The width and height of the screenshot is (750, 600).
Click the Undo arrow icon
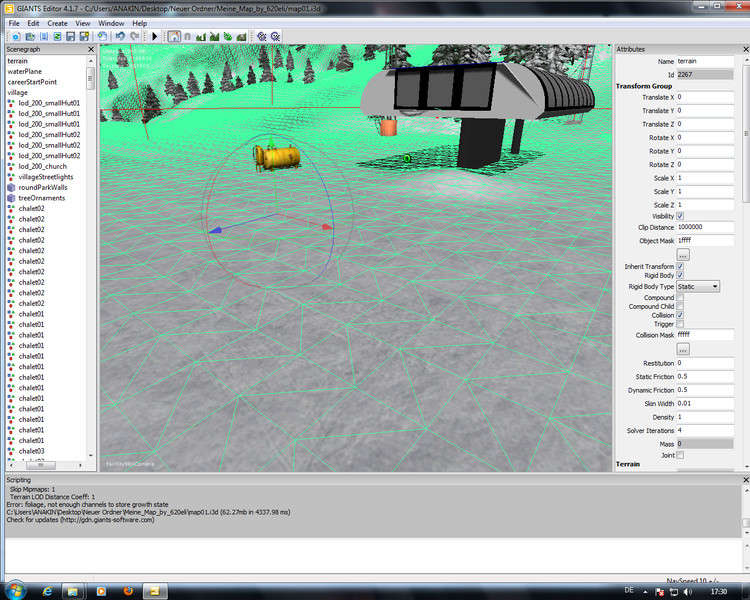[120, 36]
